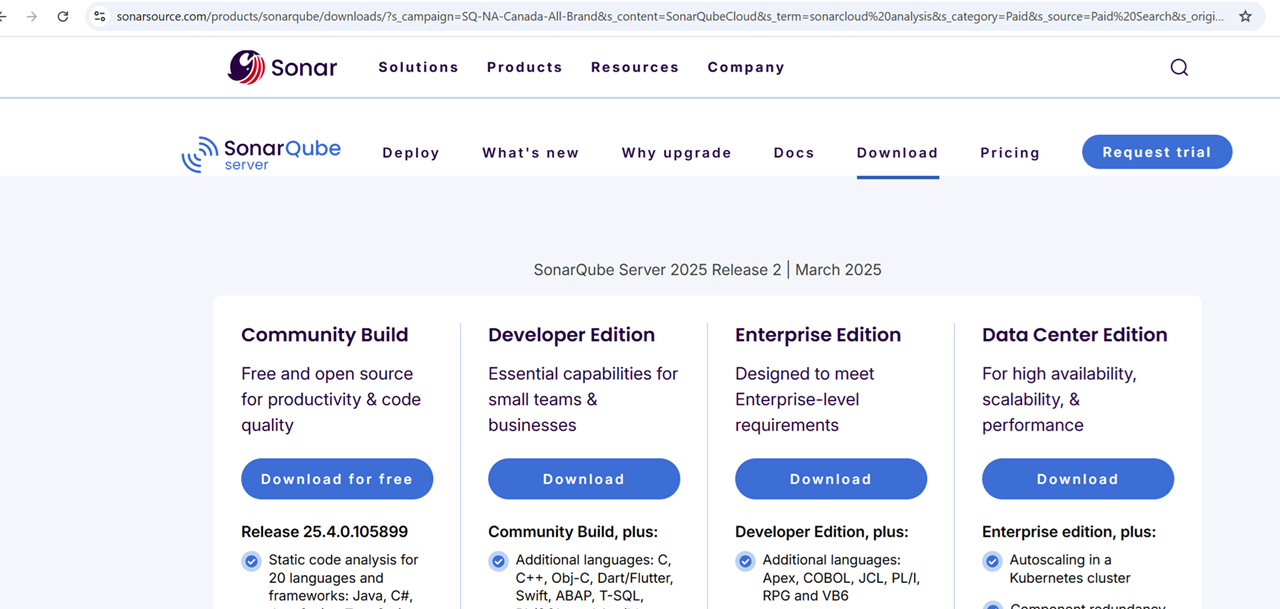The width and height of the screenshot is (1280, 609).
Task: Click 'Community Build, plus:' text
Action: 573,532
